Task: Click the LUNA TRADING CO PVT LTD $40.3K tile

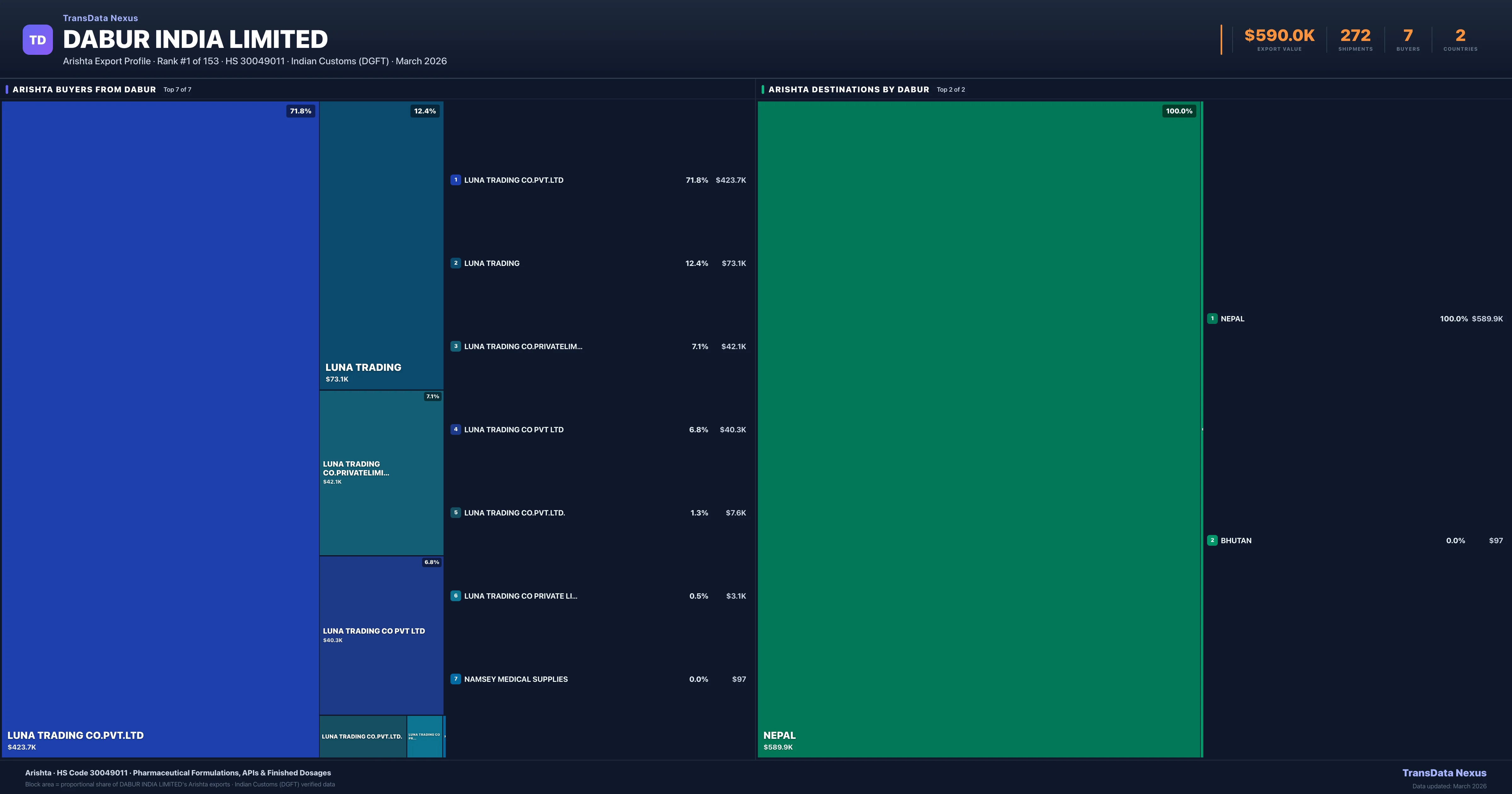Action: tap(381, 636)
